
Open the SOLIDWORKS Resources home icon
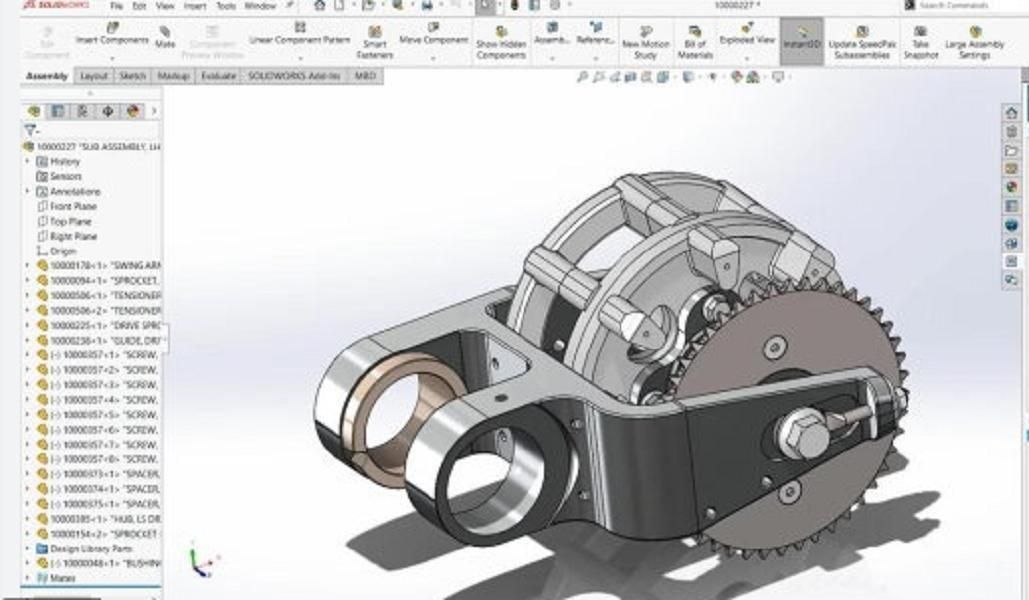pos(1011,113)
